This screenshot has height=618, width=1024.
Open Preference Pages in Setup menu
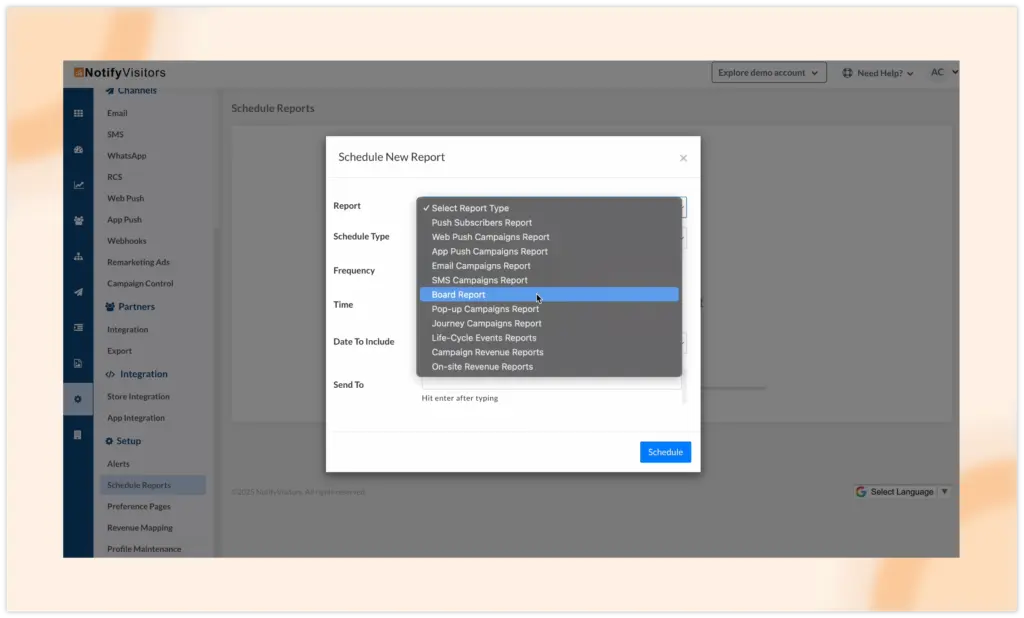tap(139, 507)
